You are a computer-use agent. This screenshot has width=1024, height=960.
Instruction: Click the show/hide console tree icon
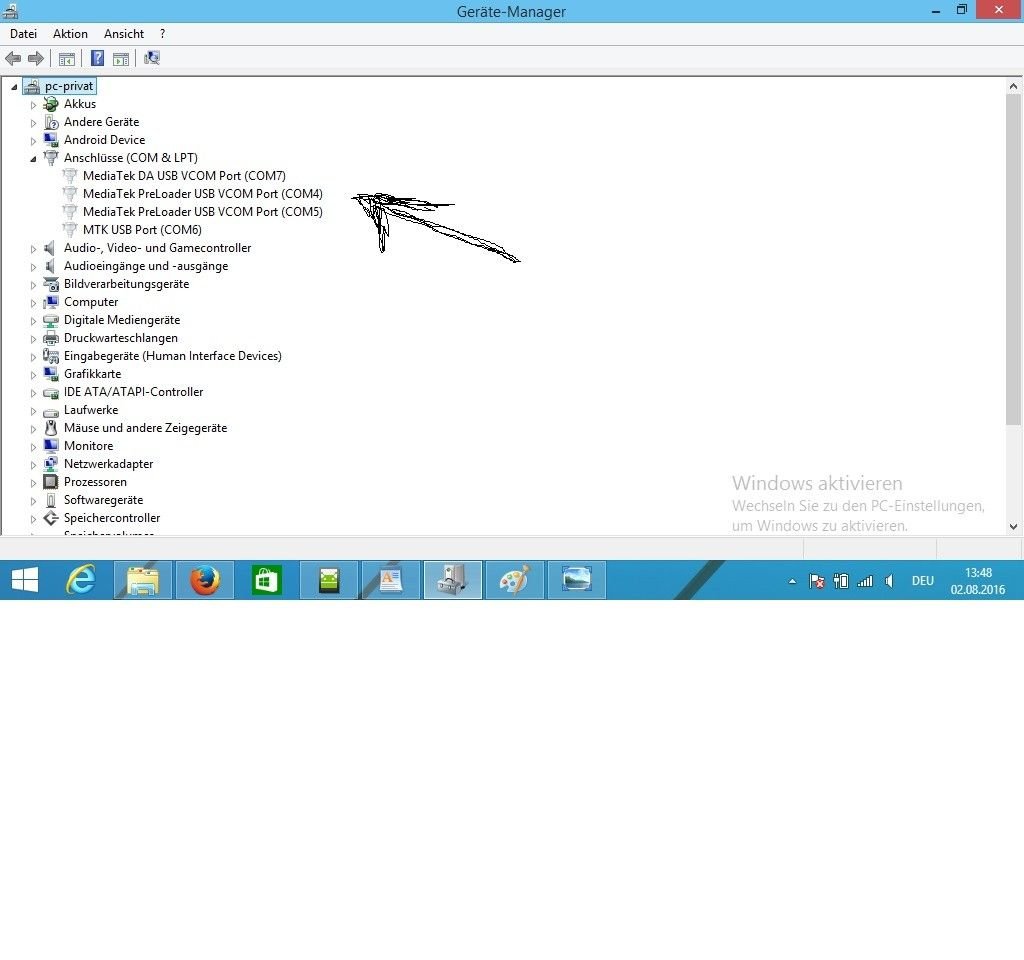pyautogui.click(x=67, y=59)
